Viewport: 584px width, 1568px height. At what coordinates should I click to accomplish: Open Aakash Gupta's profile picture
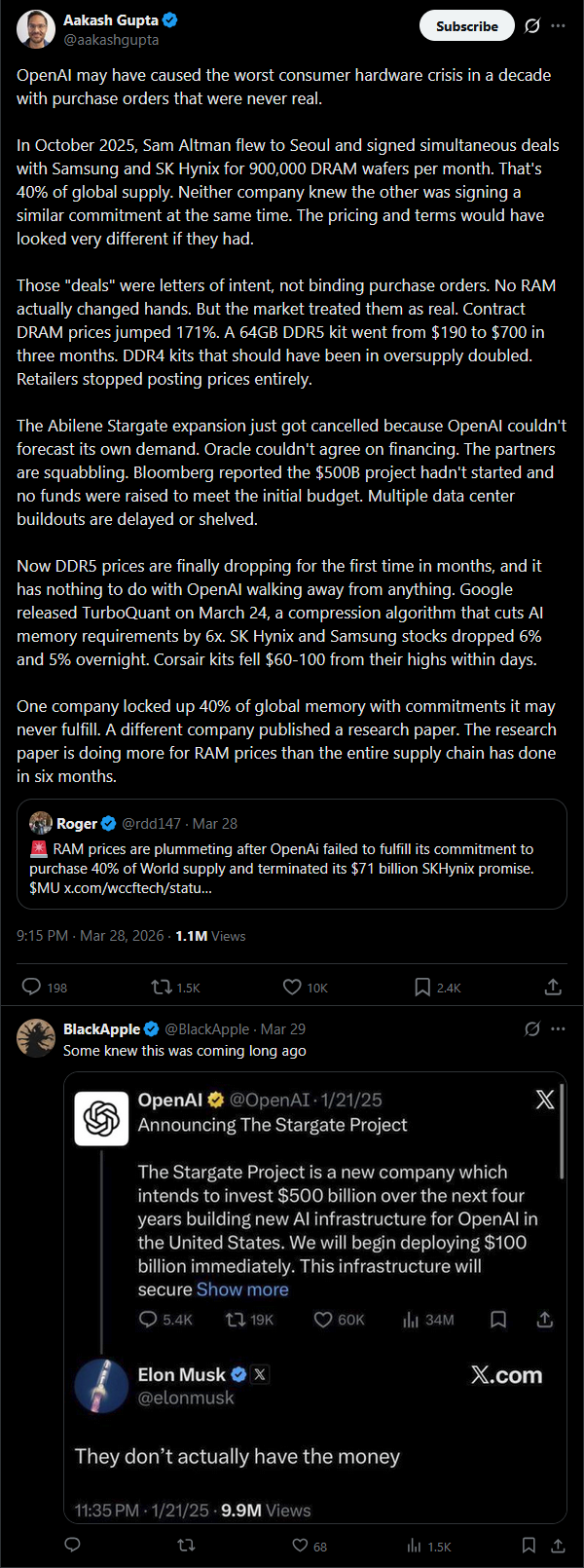pos(36,29)
